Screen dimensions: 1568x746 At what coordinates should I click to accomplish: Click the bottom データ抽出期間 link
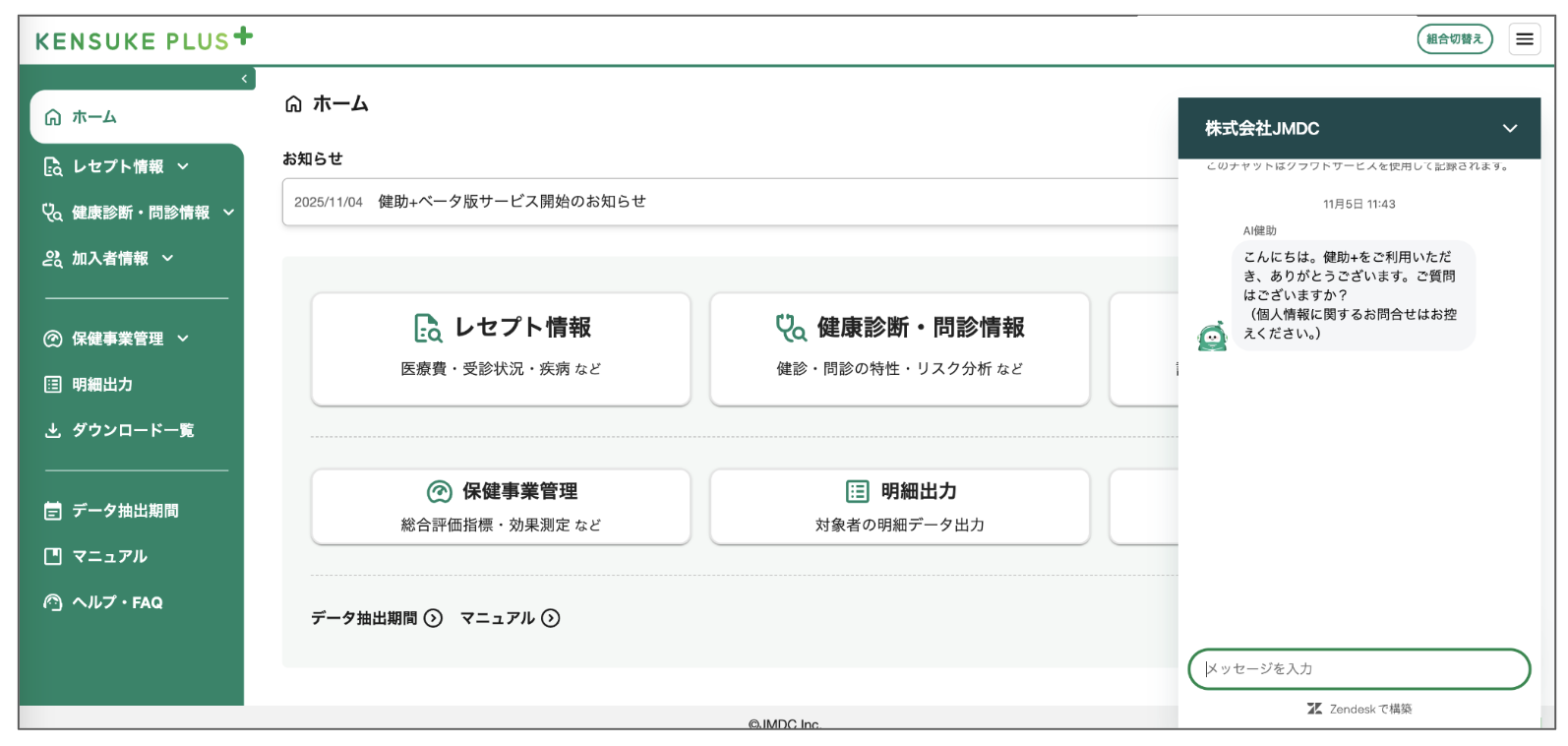click(x=364, y=618)
